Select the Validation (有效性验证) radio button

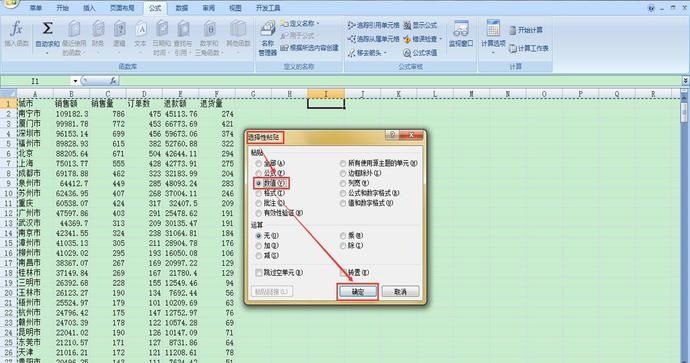click(x=259, y=213)
